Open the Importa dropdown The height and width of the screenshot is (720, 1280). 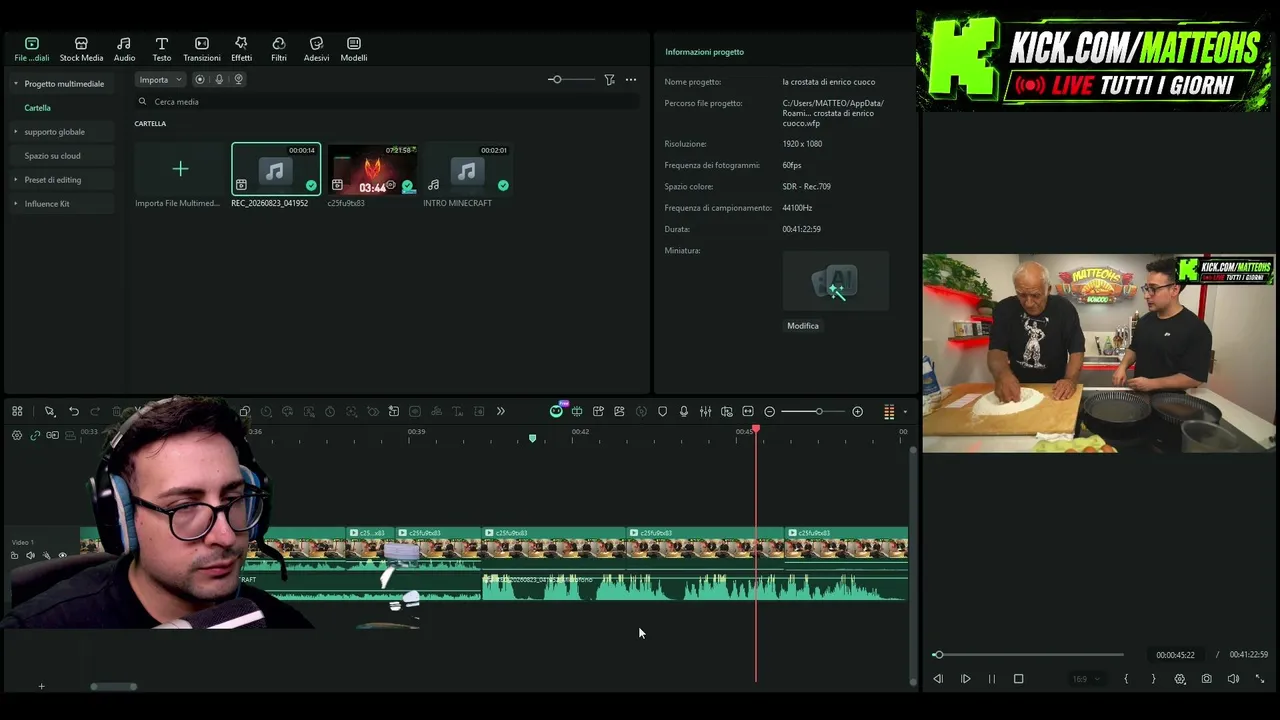[x=160, y=80]
